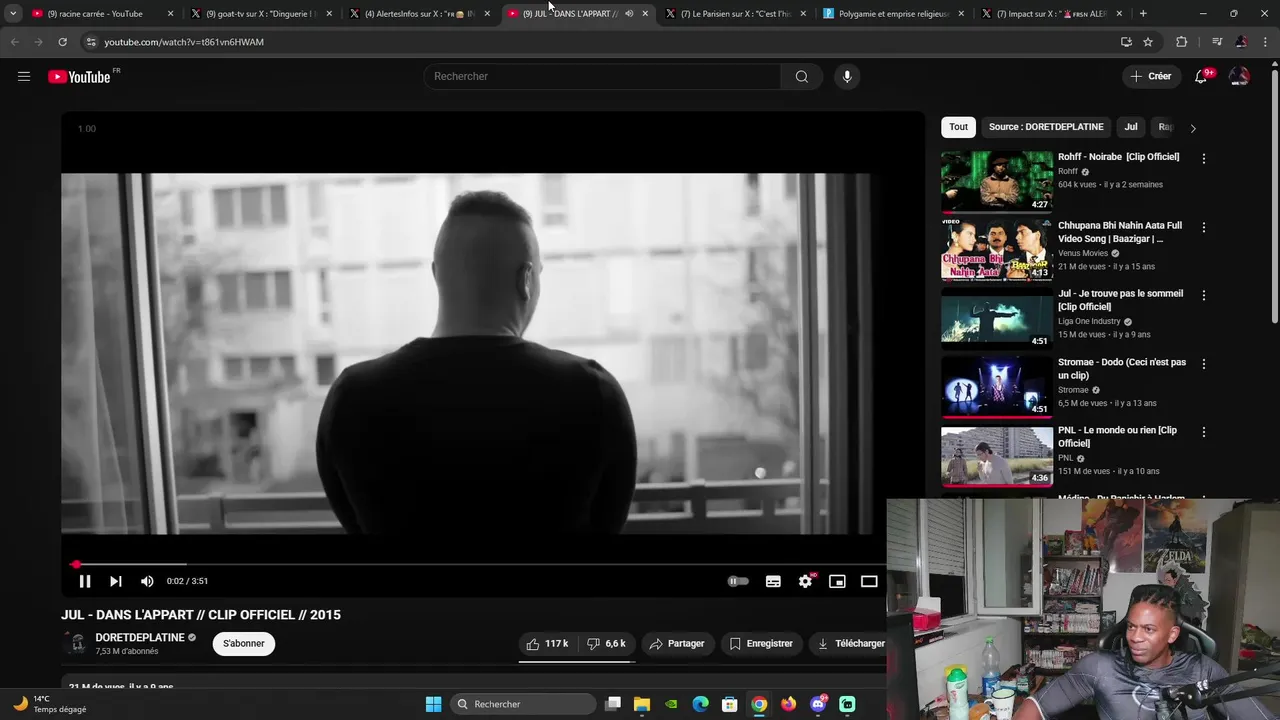Open the media controls music icon
Screen dimensions: 1280x720
tap(1217, 42)
